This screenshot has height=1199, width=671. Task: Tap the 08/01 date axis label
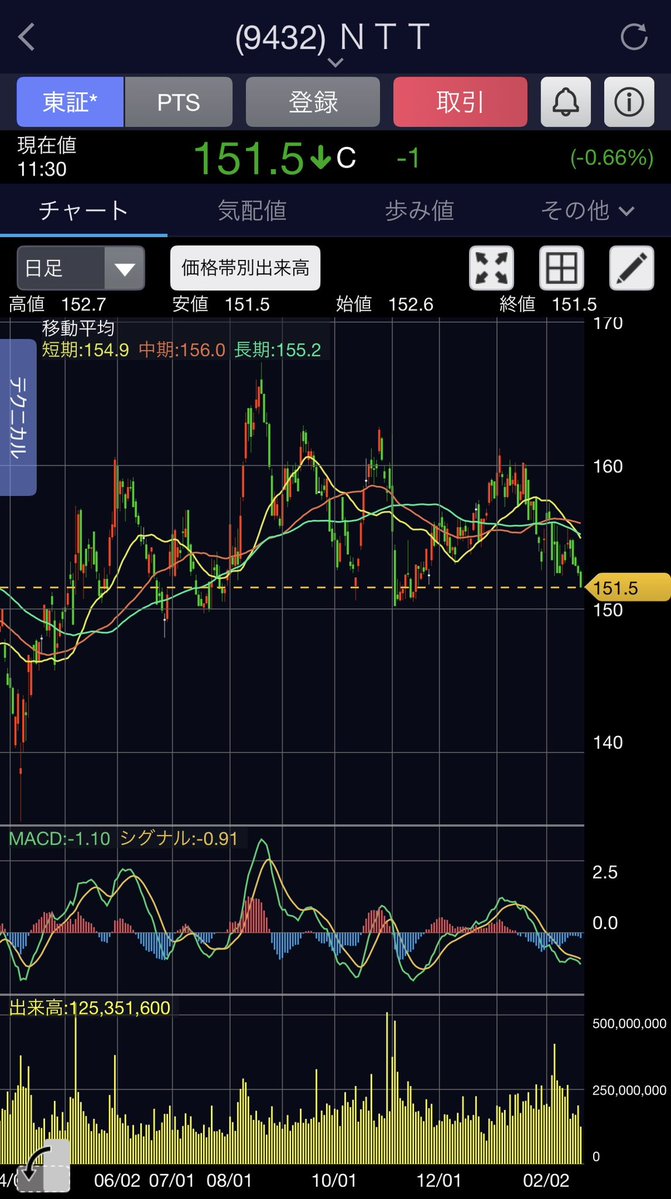tap(230, 1180)
